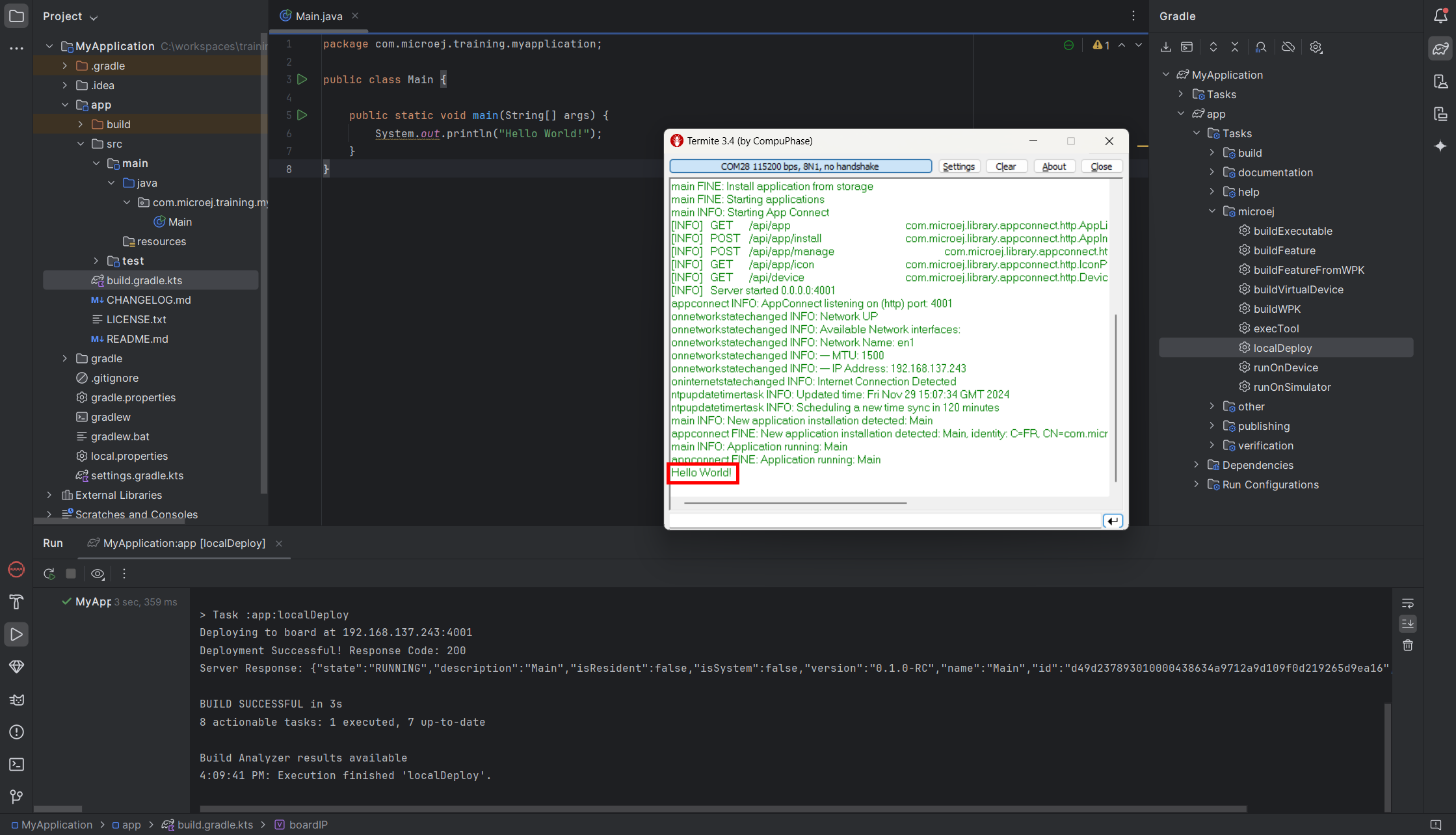Image resolution: width=1456 pixels, height=835 pixels.
Task: Toggle Gradle offline mode
Action: [x=1288, y=47]
